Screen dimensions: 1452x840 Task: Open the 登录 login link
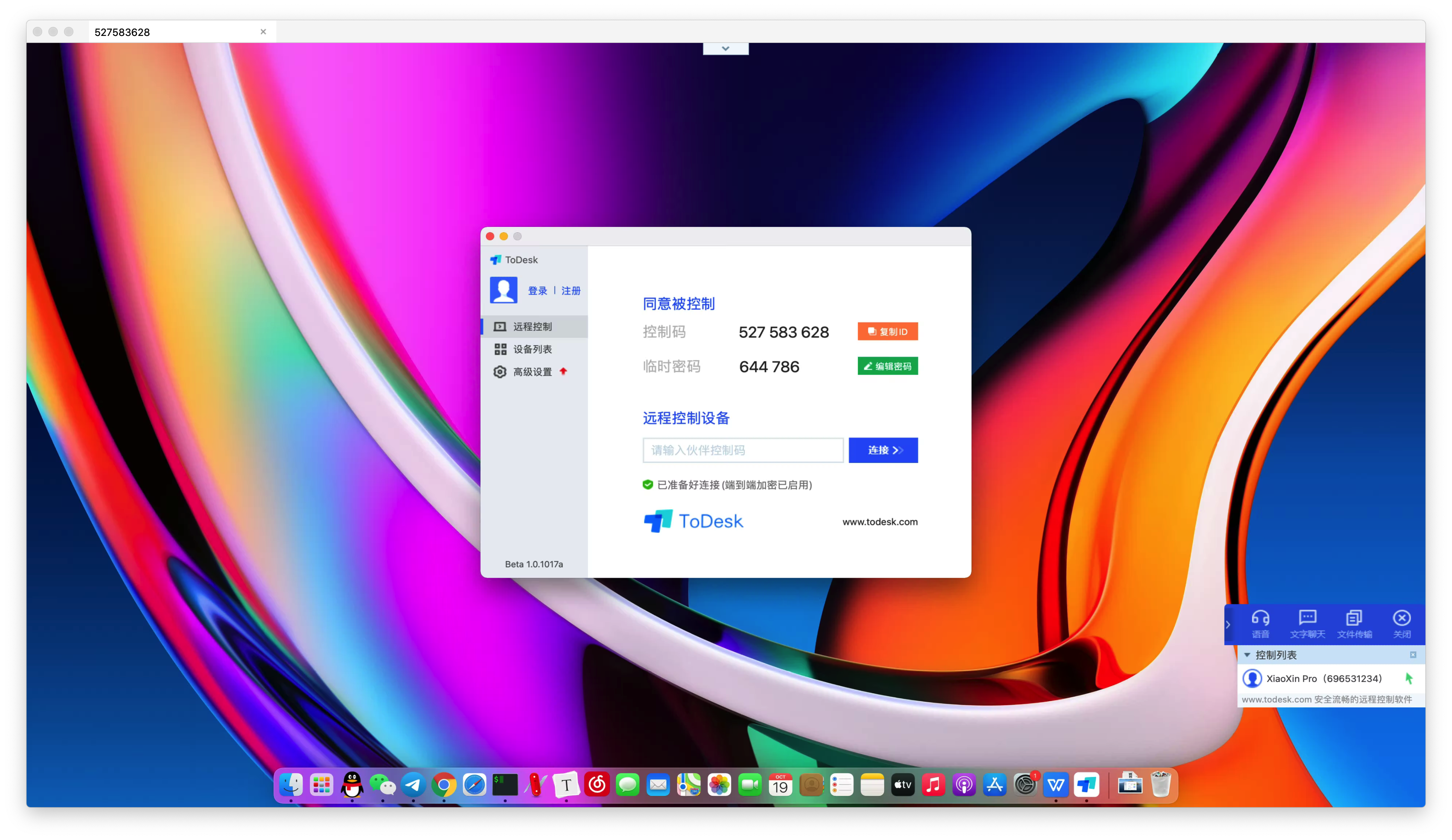pyautogui.click(x=537, y=290)
